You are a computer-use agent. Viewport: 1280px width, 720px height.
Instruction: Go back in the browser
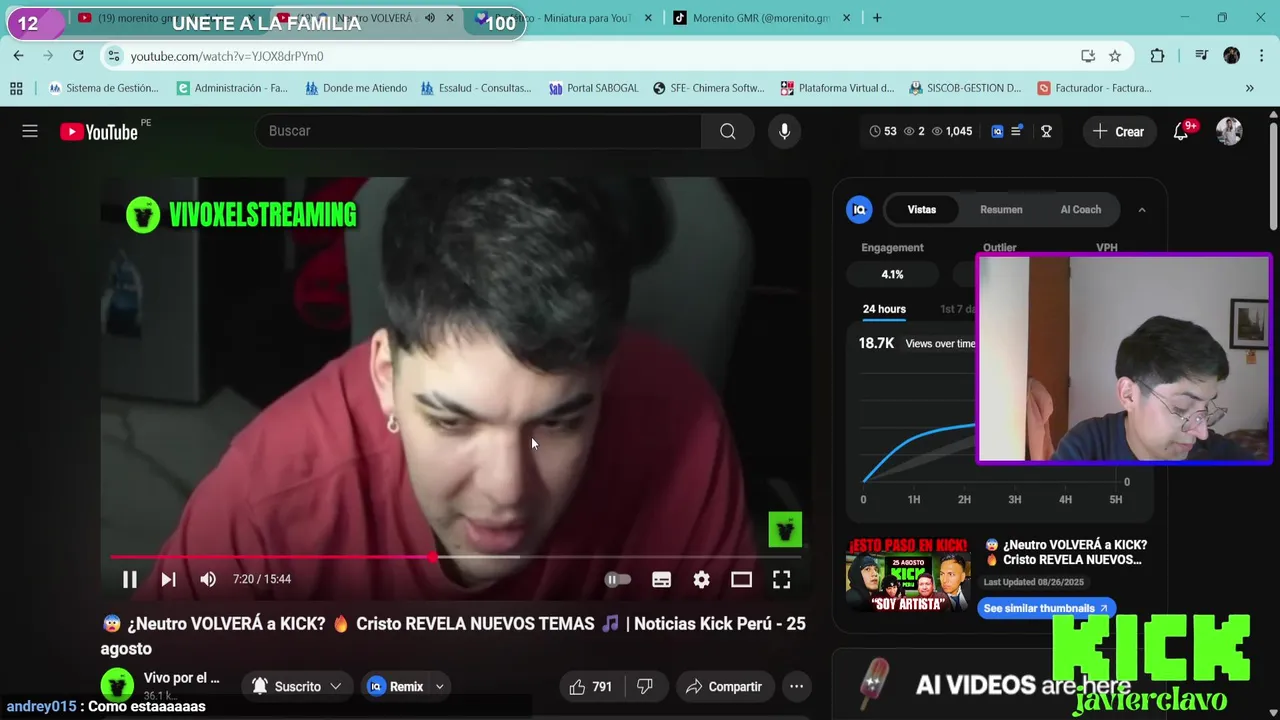18,56
